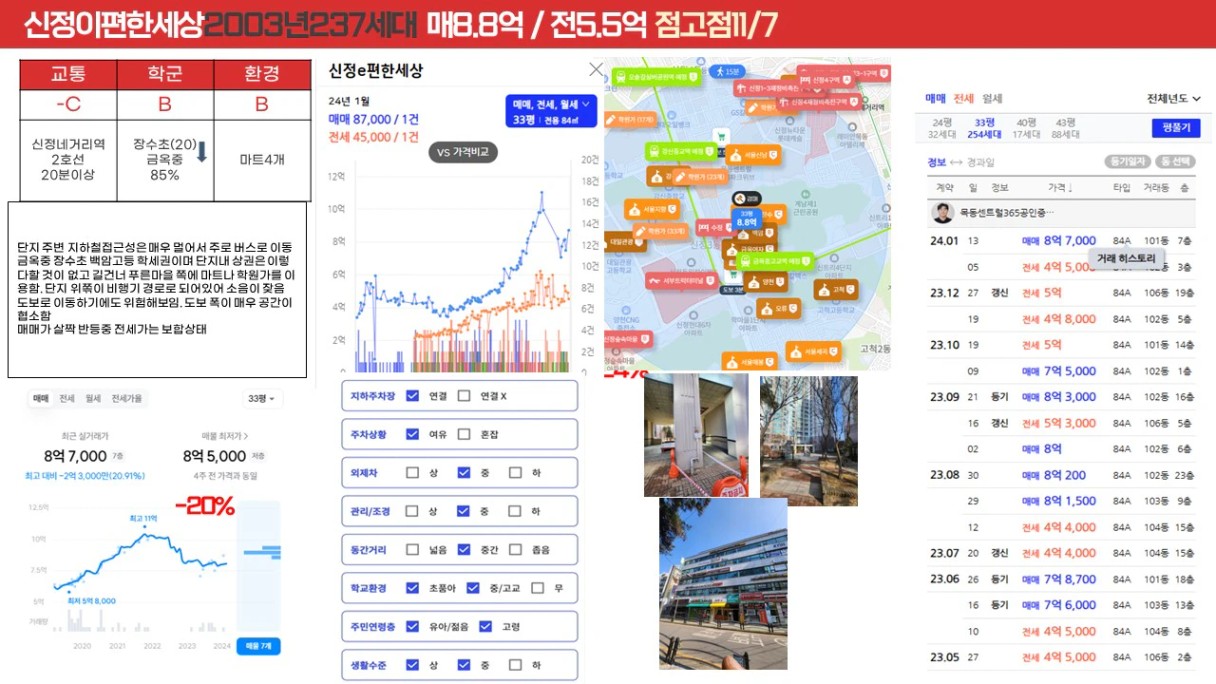Click the 목동센트럴365 agent profile photo

(942, 213)
